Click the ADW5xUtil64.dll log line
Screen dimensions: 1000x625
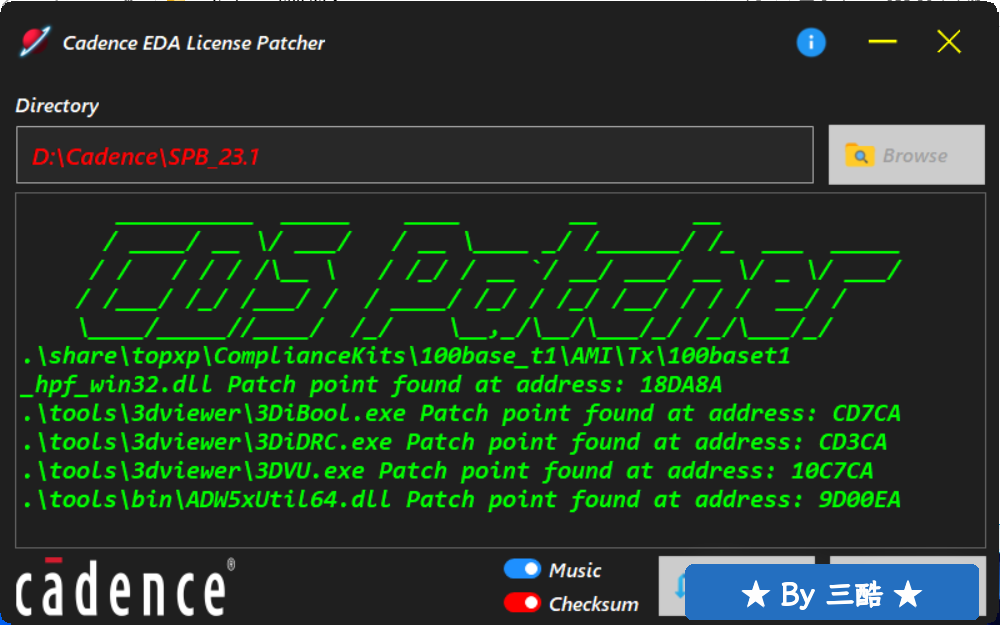click(461, 499)
